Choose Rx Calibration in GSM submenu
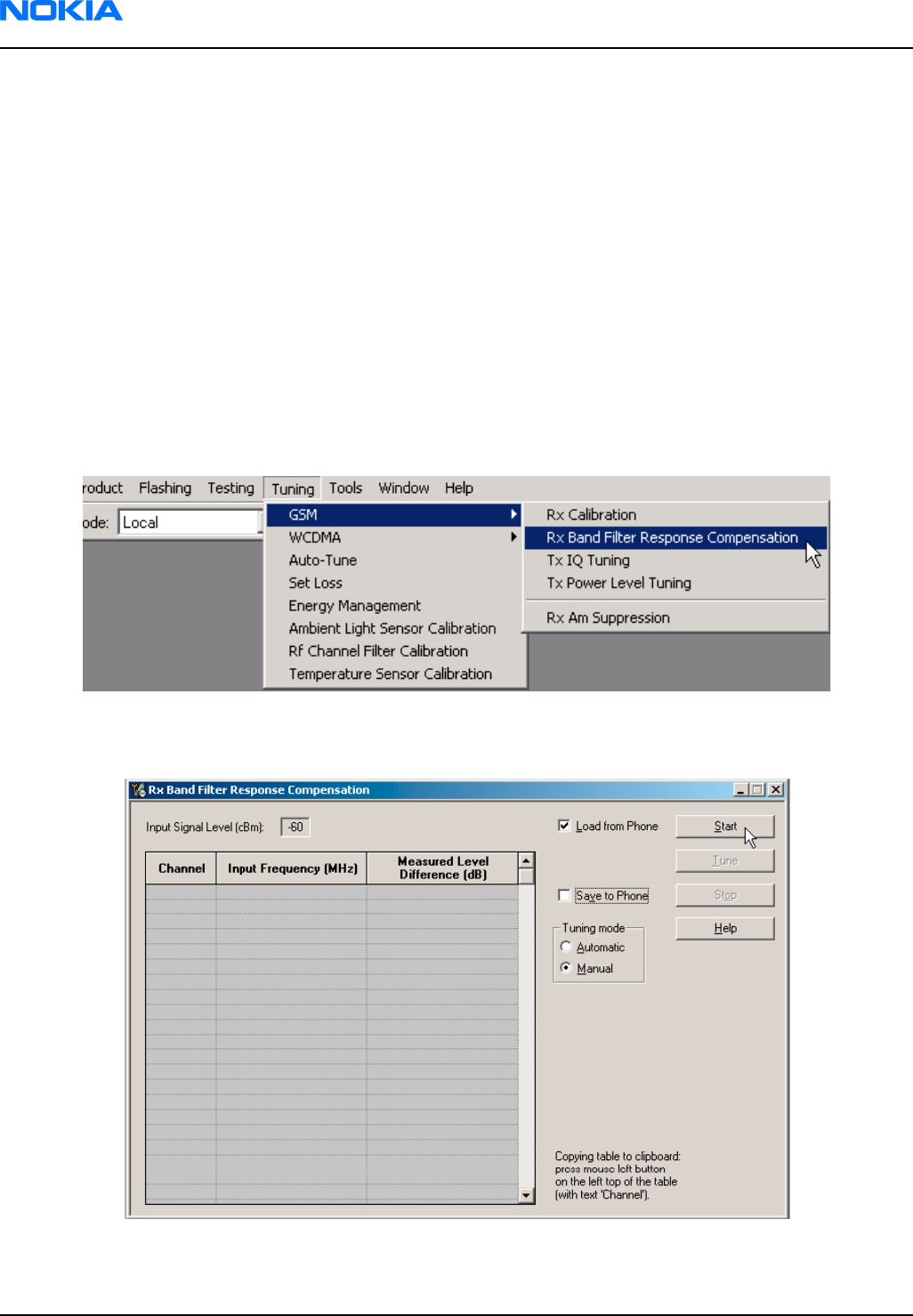The height and width of the screenshot is (1316, 913). [675, 514]
